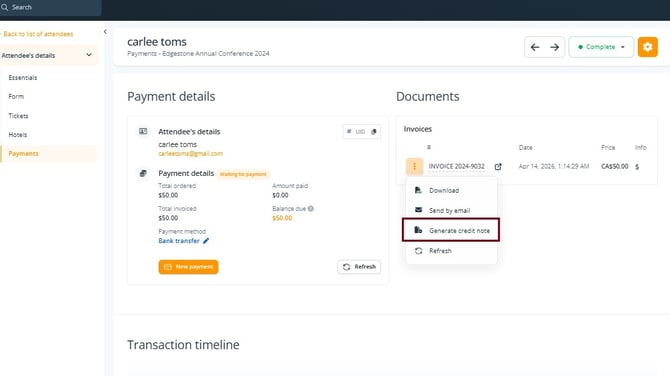
Task: Open carleetoms@gmail.com email link
Action: (190, 153)
